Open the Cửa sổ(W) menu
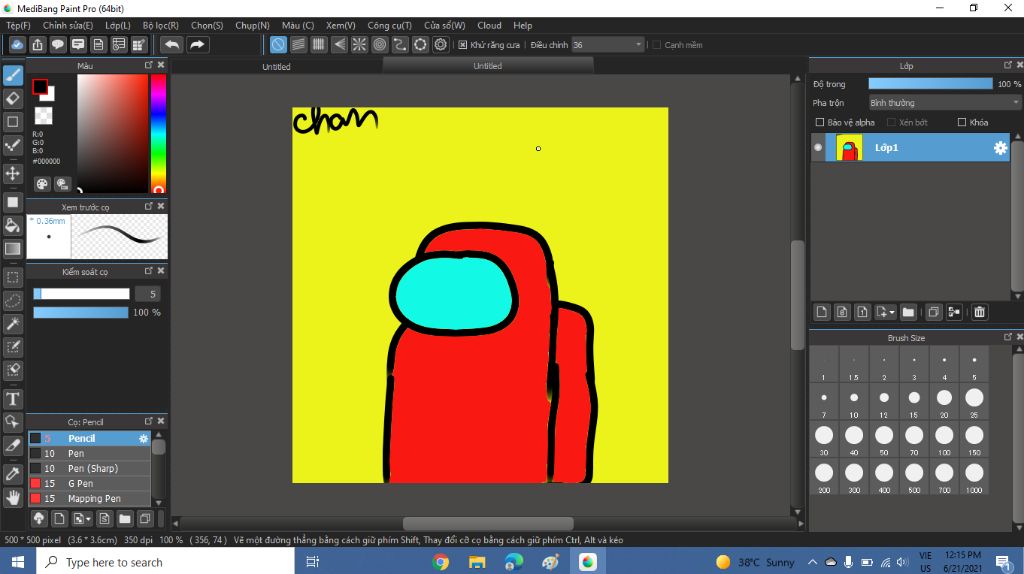Image resolution: width=1024 pixels, height=574 pixels. [445, 25]
